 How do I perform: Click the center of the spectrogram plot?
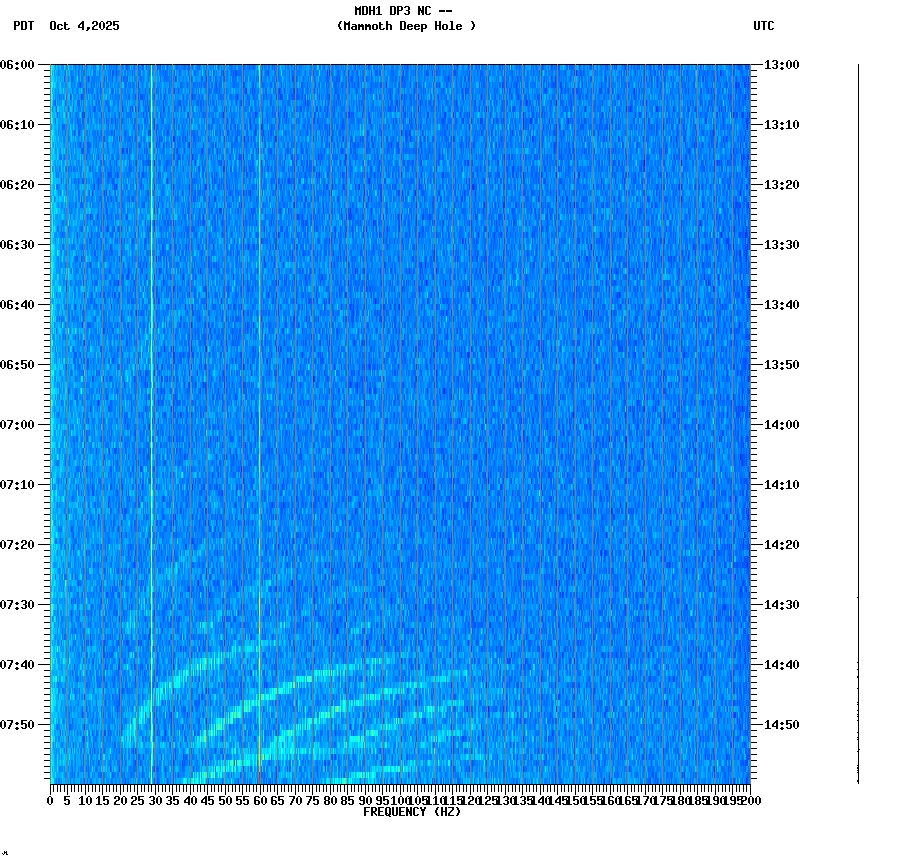[400, 425]
